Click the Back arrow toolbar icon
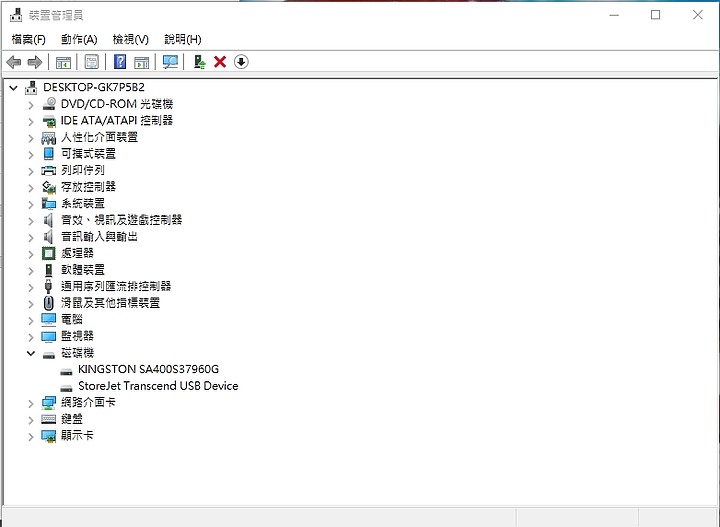The width and height of the screenshot is (720, 527). (x=14, y=62)
